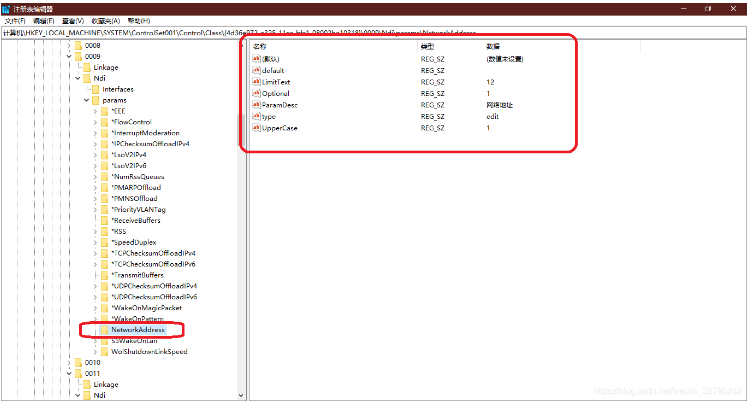Open the 编辑(E) menu
This screenshot has width=750, height=404.
[44, 21]
